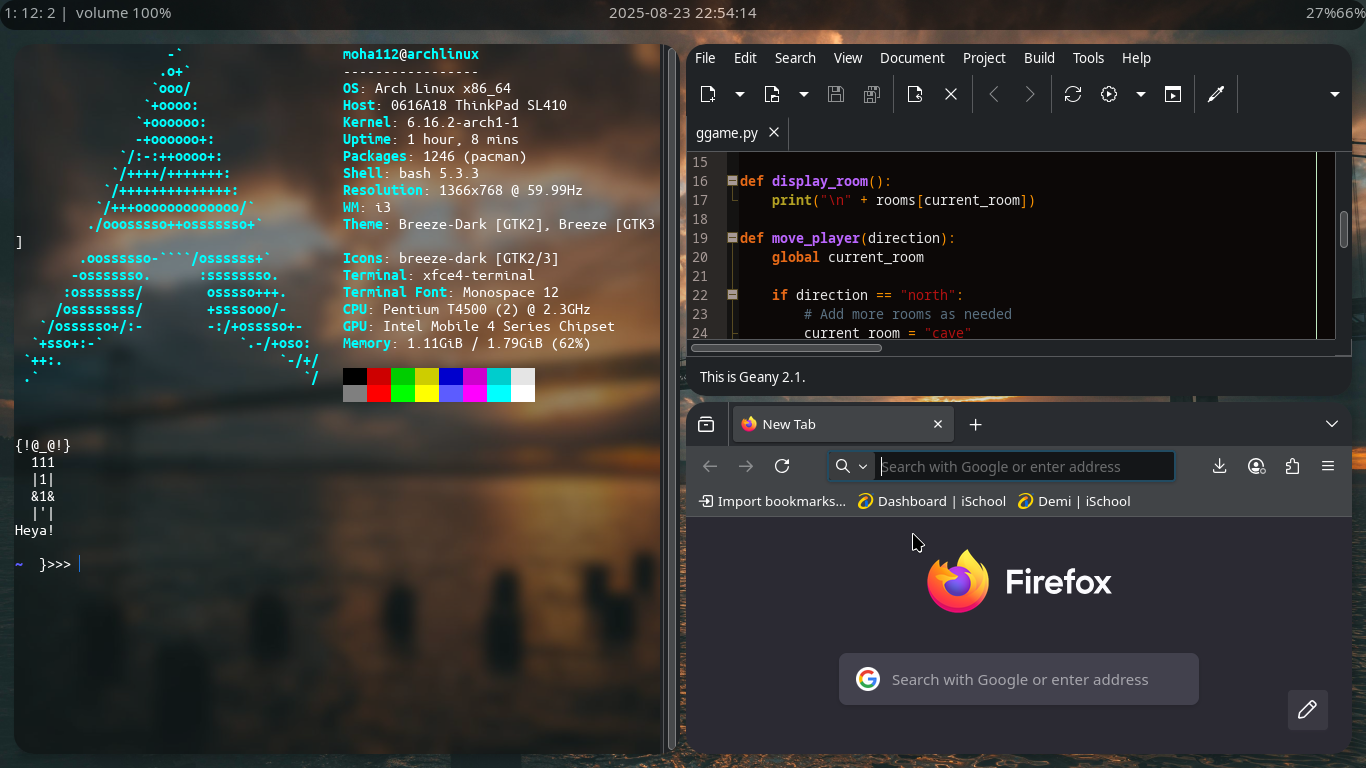Open the File menu in Geany
Image resolution: width=1366 pixels, height=768 pixels.
click(x=705, y=58)
